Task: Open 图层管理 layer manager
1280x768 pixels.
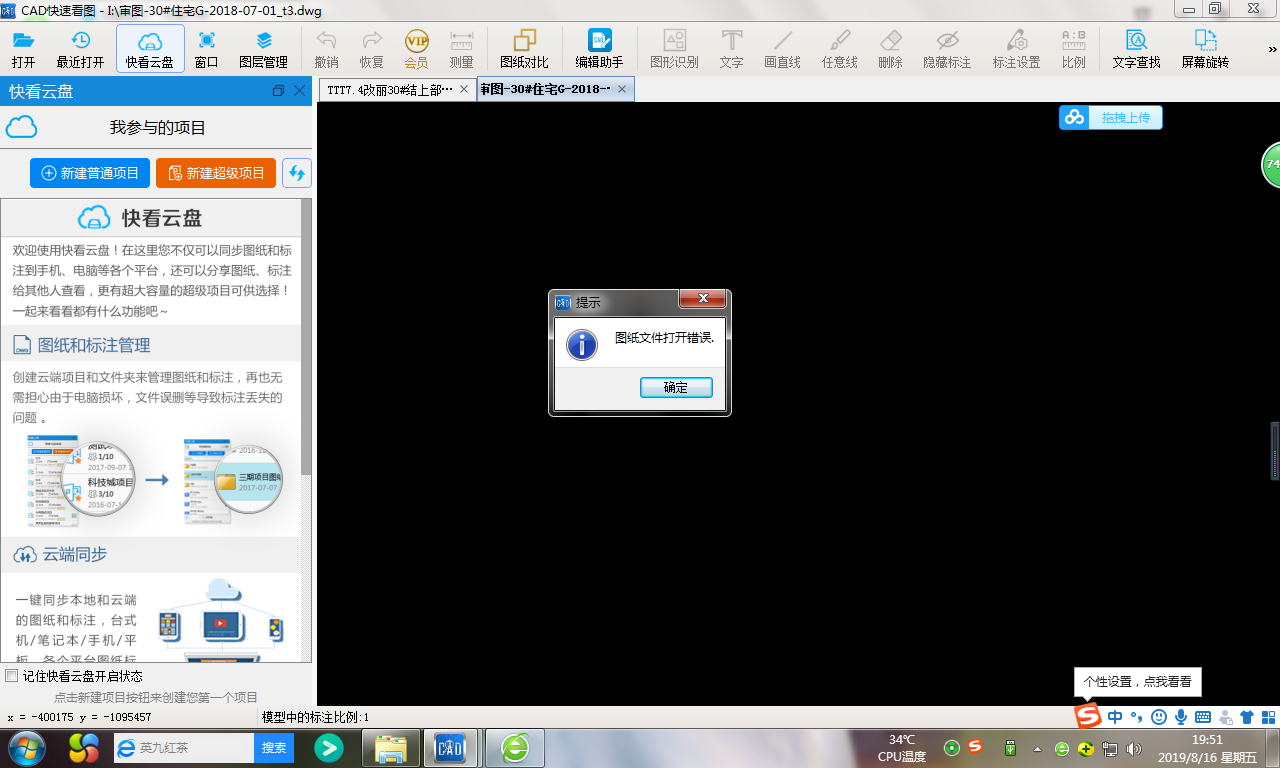Action: [263, 49]
